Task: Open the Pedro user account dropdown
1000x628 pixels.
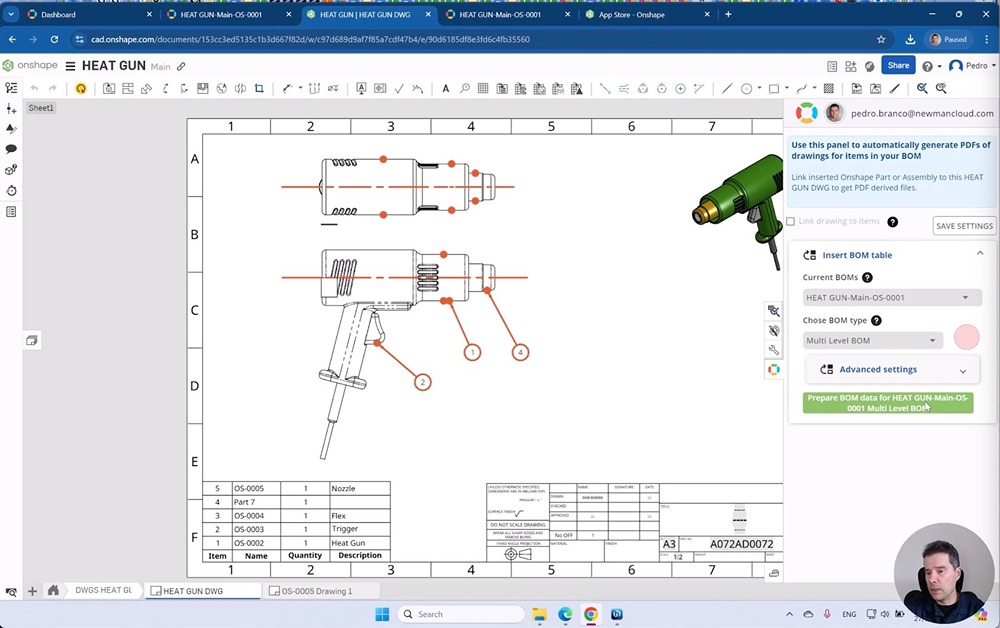Action: click(x=972, y=66)
